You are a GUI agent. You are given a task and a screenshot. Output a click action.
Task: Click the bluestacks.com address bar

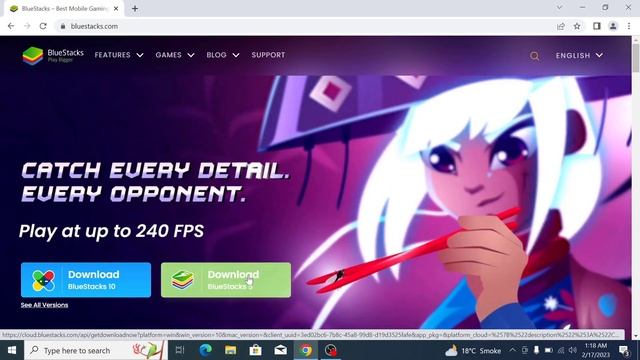tap(306, 26)
